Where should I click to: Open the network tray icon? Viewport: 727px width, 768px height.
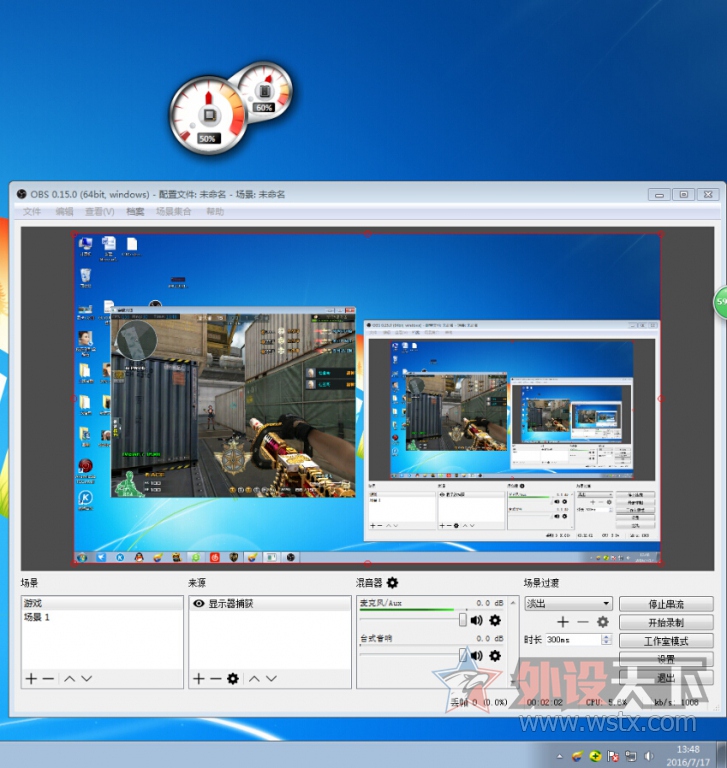tap(631, 756)
